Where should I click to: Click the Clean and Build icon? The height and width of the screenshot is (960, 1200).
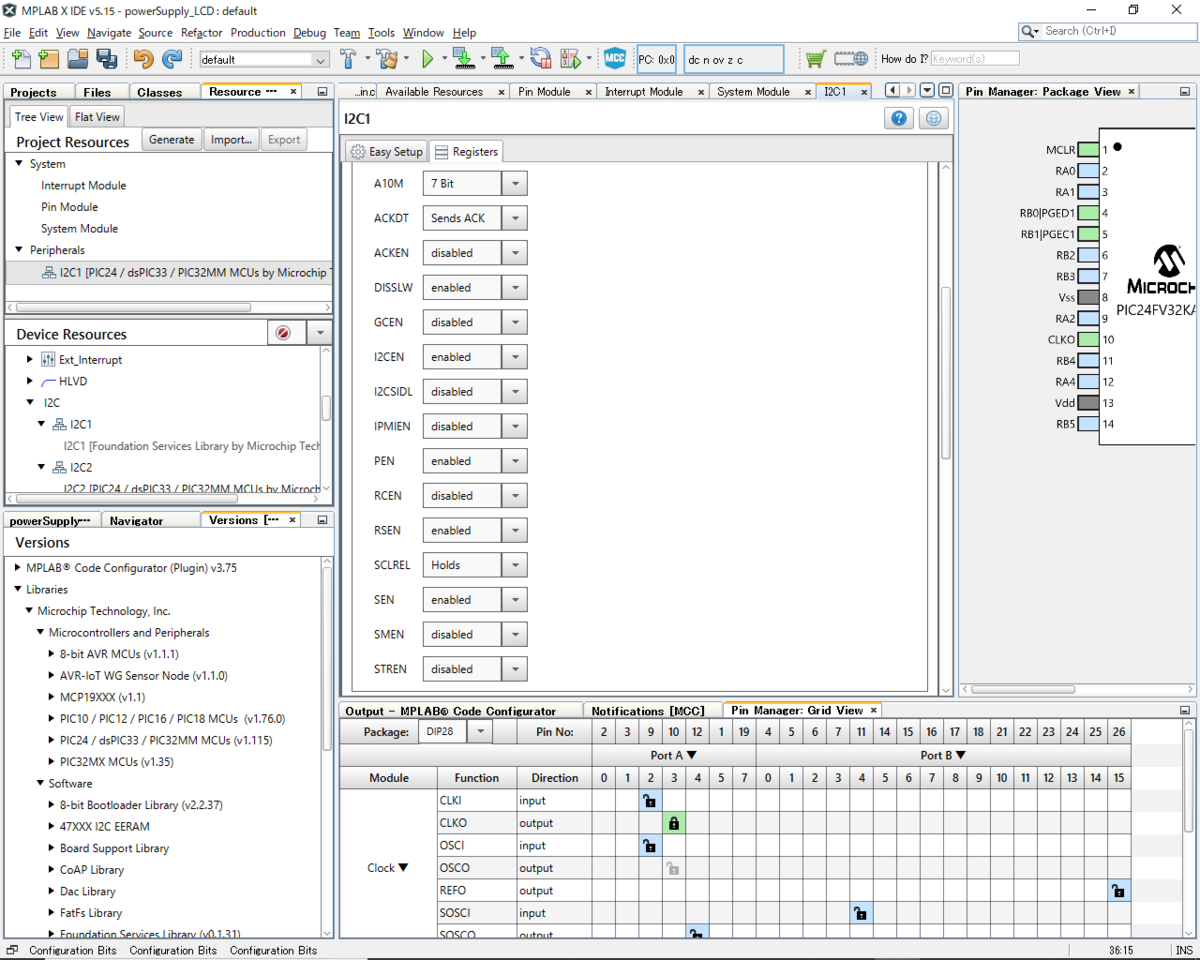[x=387, y=59]
